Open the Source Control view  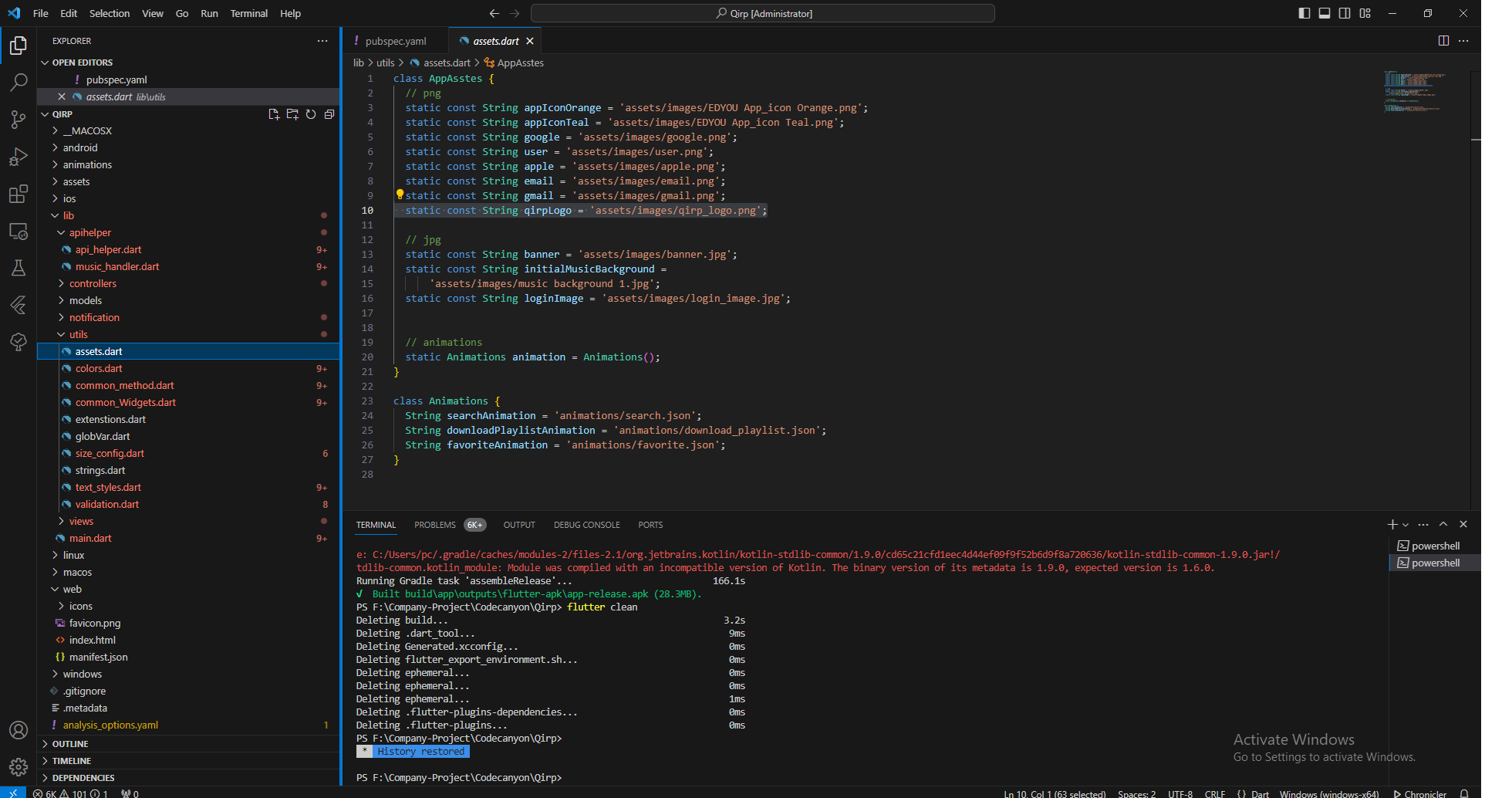19,119
